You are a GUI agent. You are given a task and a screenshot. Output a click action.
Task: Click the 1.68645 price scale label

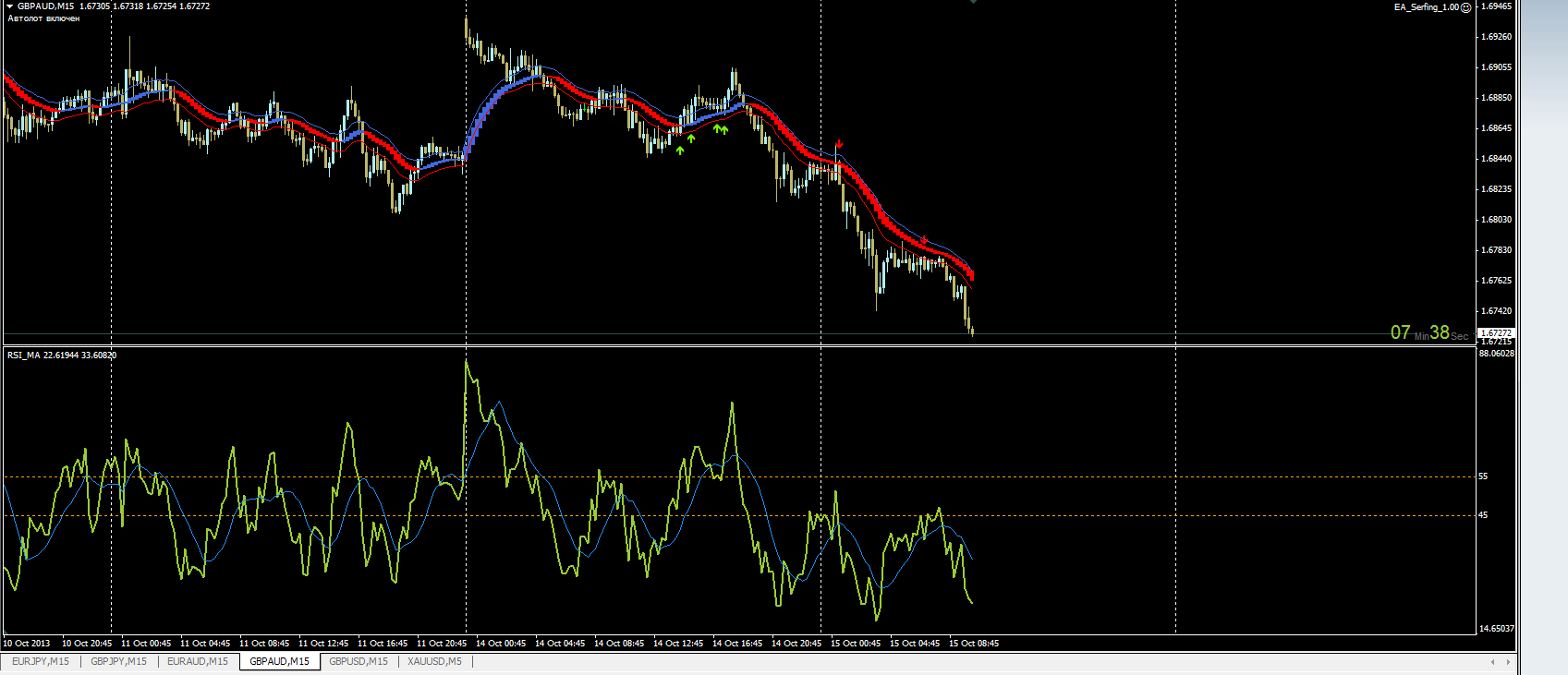[1496, 128]
